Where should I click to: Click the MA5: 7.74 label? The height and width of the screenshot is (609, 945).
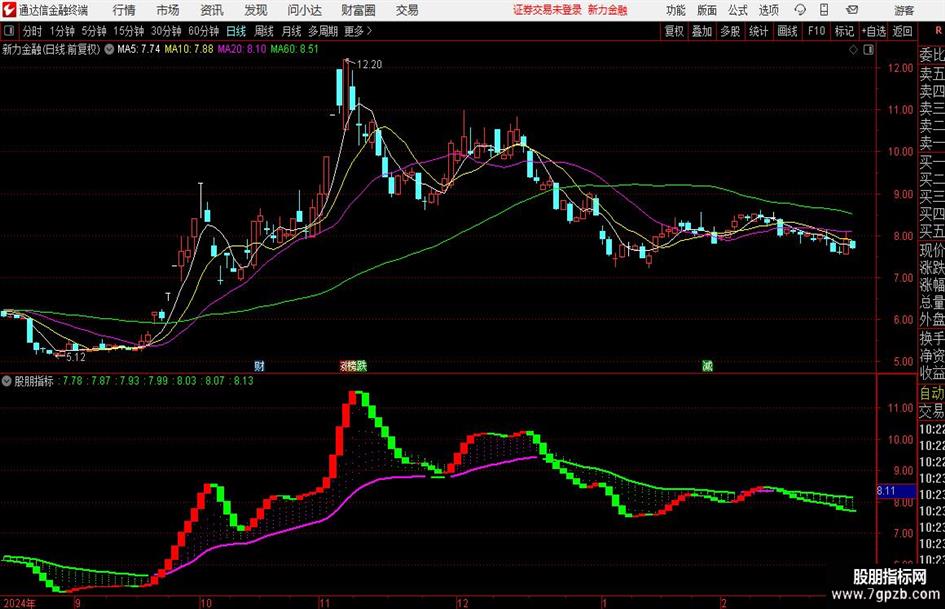coord(139,49)
